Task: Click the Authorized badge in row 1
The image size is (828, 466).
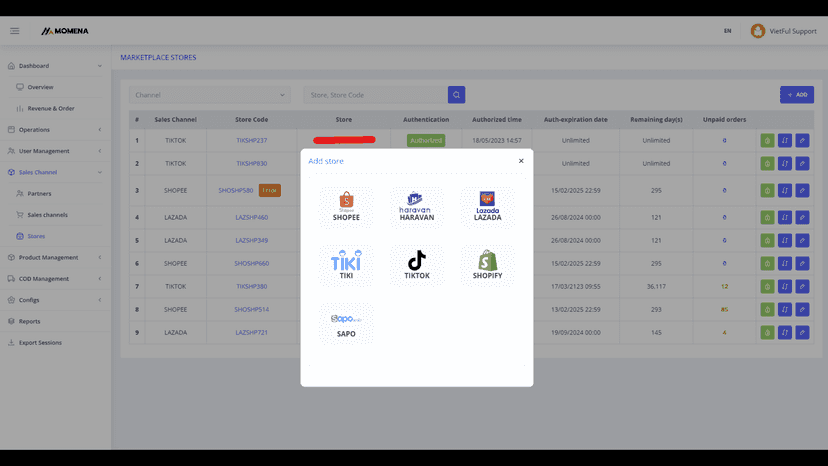Action: click(x=426, y=141)
